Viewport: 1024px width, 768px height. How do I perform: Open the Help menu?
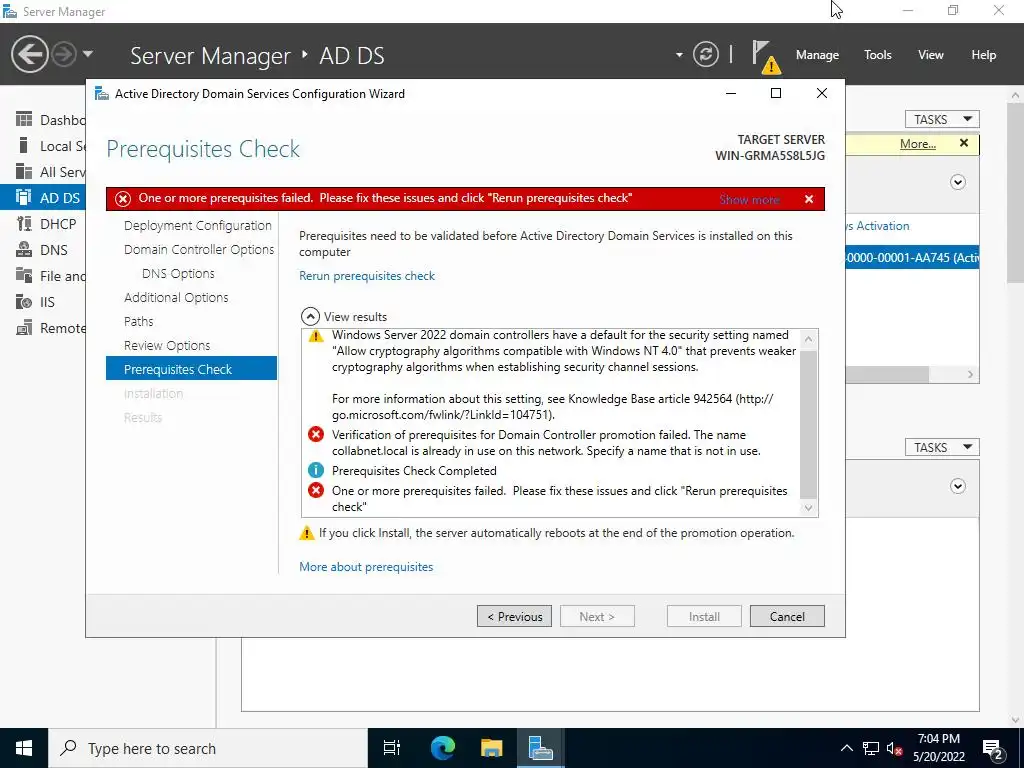click(x=983, y=55)
